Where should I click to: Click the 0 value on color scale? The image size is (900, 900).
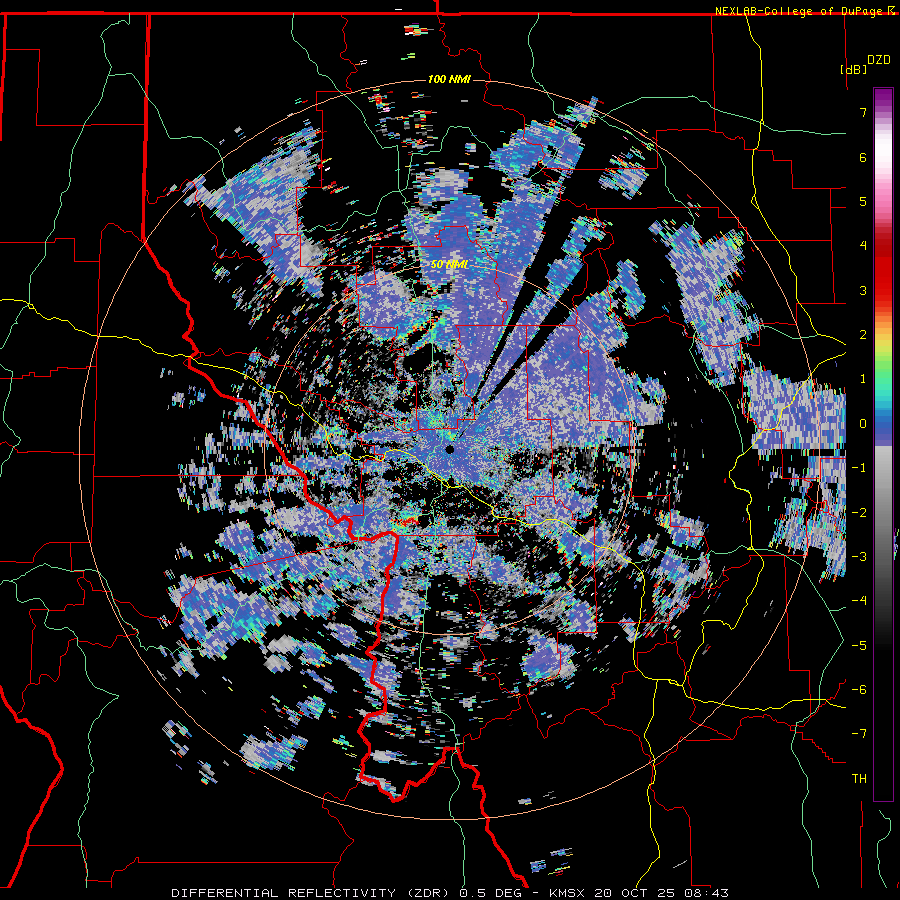tap(863, 424)
